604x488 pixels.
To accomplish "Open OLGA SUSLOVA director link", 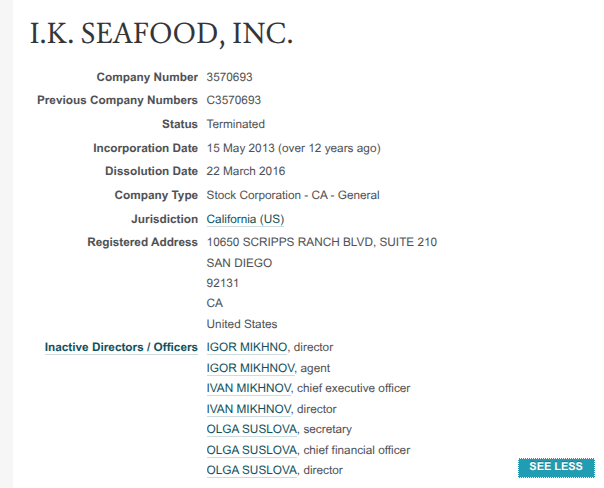I will pyautogui.click(x=252, y=470).
